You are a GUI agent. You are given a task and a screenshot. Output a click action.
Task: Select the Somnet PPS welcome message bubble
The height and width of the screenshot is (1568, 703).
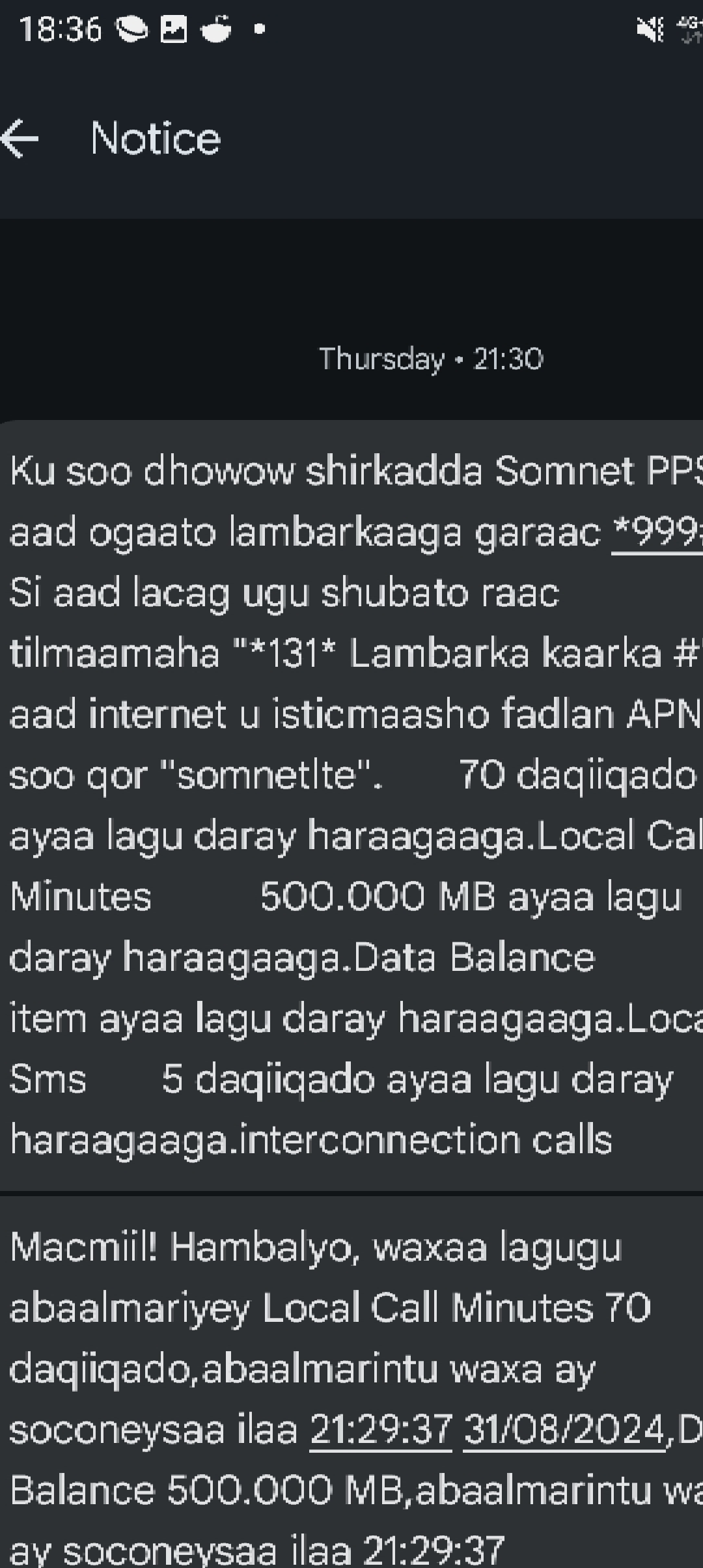coord(351,805)
